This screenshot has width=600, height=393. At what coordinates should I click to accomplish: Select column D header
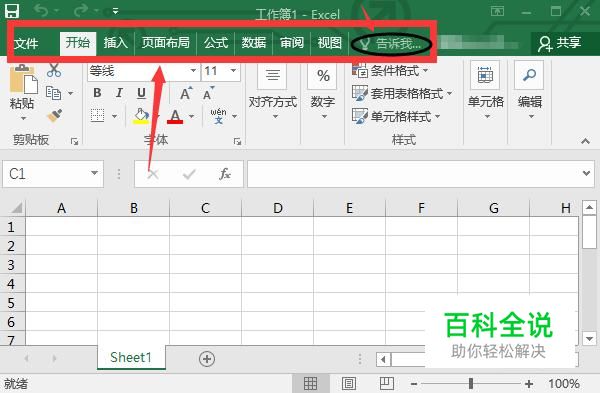(278, 208)
